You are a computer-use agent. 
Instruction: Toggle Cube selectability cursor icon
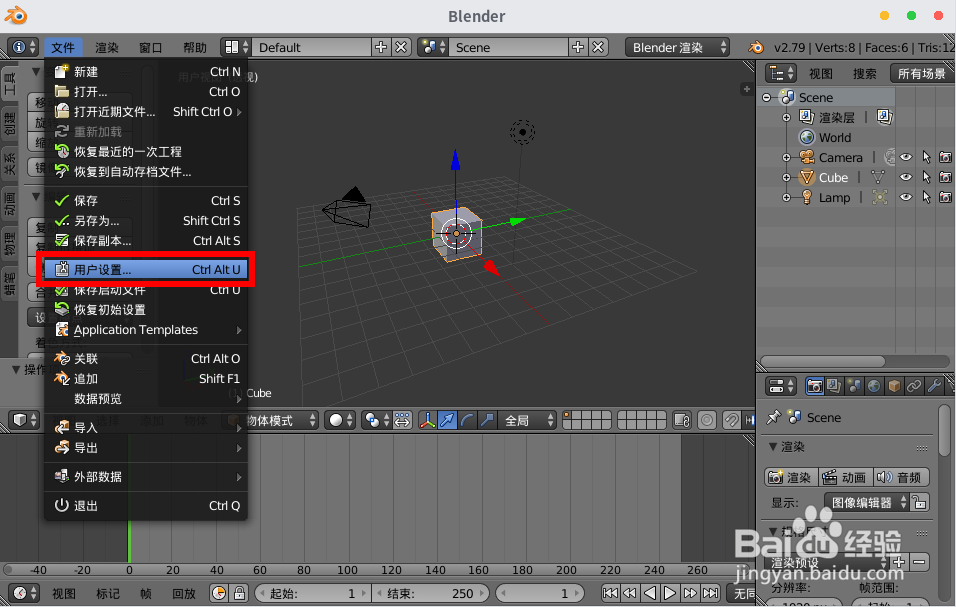(x=926, y=177)
